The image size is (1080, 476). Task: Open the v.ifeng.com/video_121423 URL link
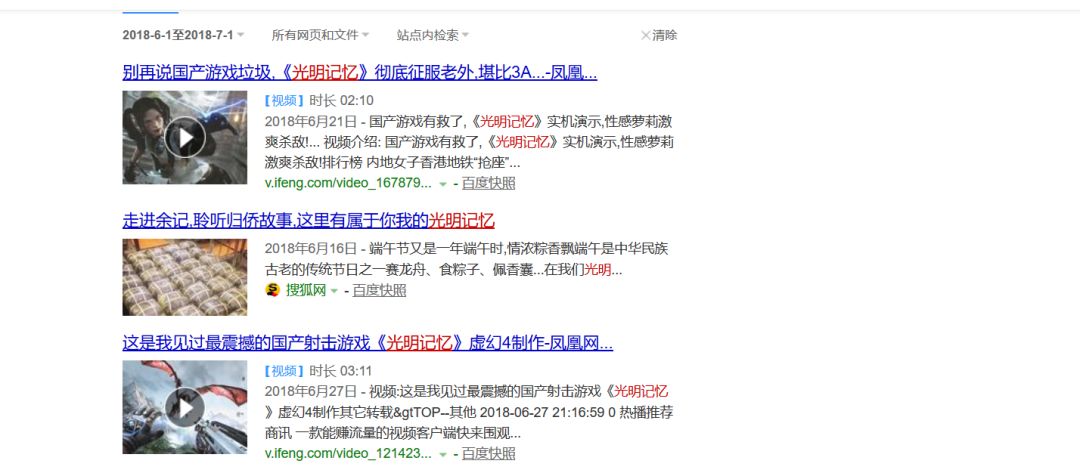pyautogui.click(x=348, y=454)
